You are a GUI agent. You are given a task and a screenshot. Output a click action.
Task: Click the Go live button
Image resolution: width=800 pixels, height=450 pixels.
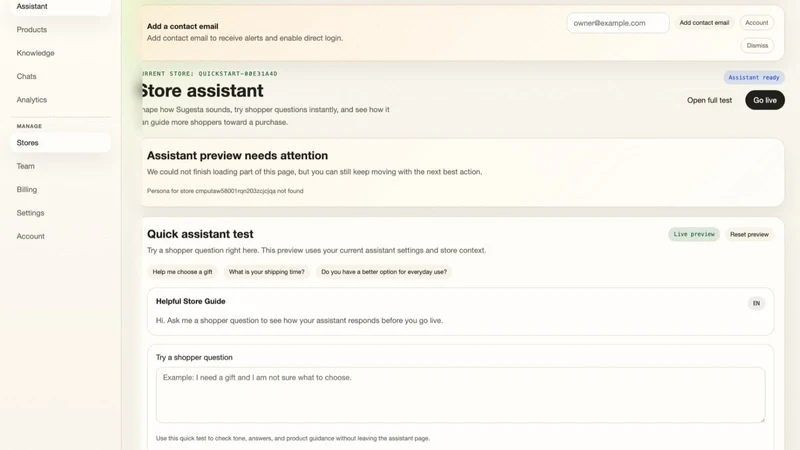pos(765,100)
